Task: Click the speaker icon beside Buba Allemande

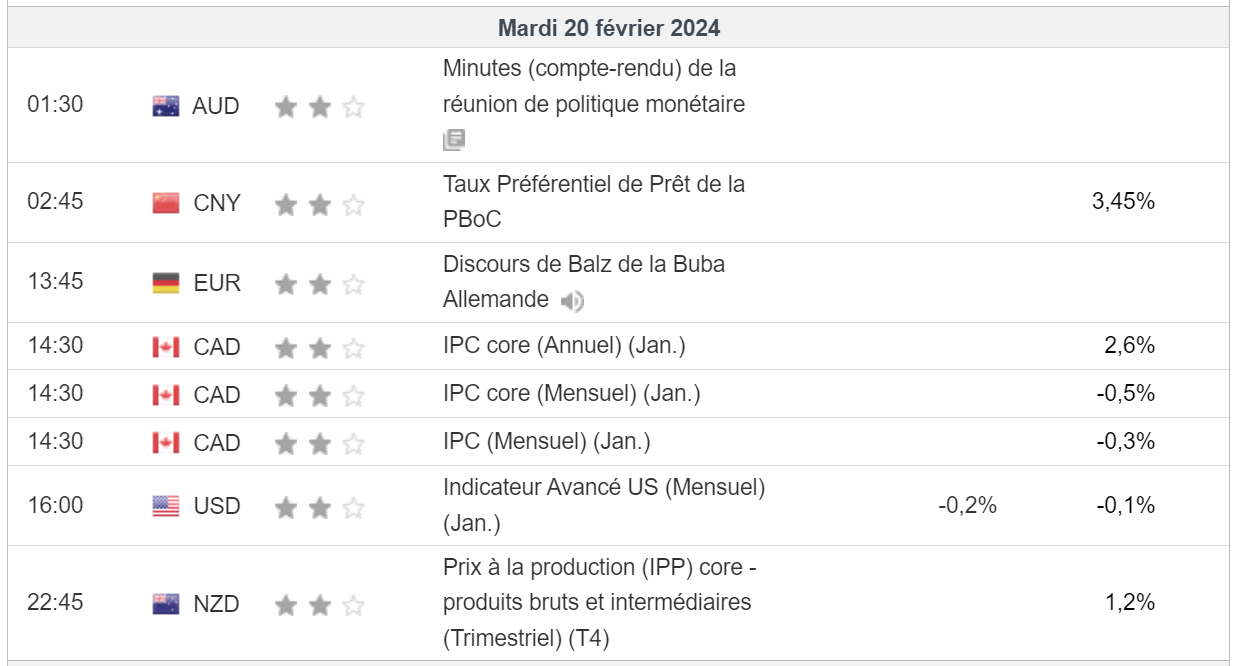Action: pos(572,300)
